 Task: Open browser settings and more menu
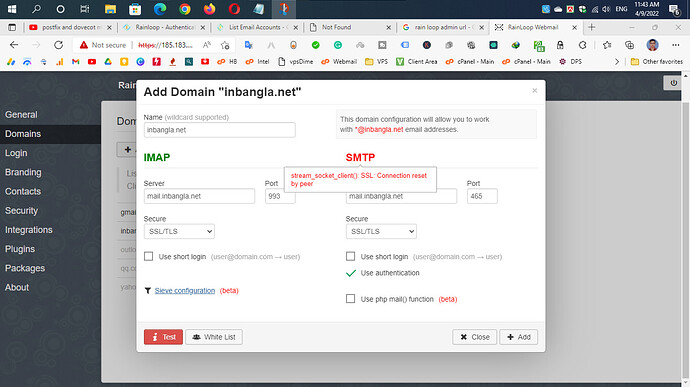click(675, 45)
